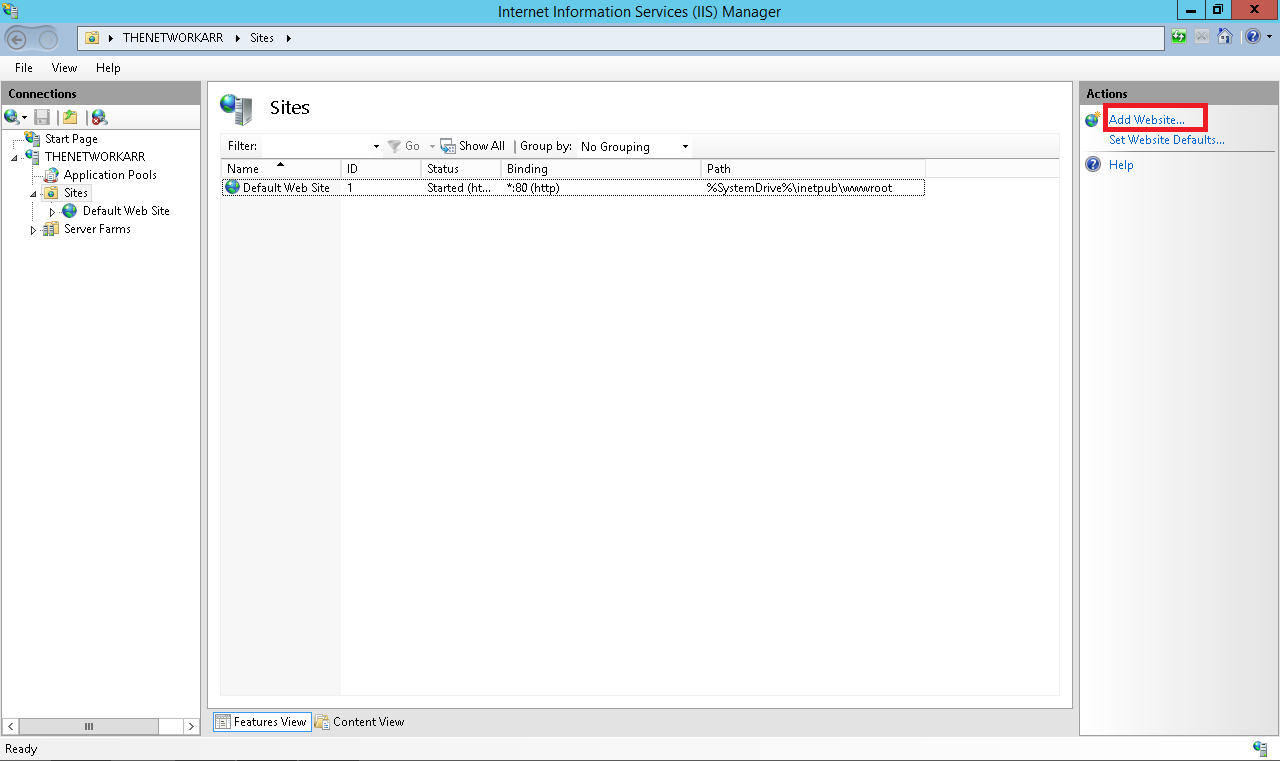The image size is (1280, 761).
Task: Expand the Default Web Site tree node
Action: [x=52, y=212]
